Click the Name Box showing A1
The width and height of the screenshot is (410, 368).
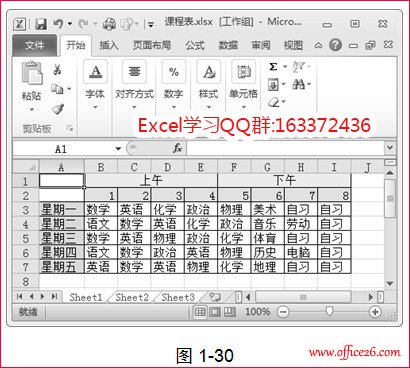tap(61, 149)
